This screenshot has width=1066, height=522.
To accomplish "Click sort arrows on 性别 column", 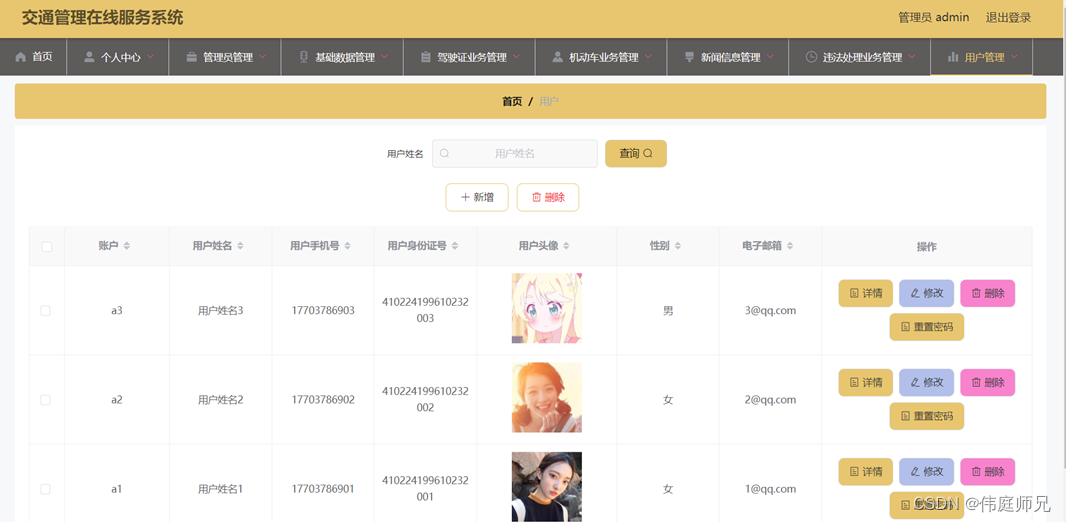I will [x=677, y=246].
